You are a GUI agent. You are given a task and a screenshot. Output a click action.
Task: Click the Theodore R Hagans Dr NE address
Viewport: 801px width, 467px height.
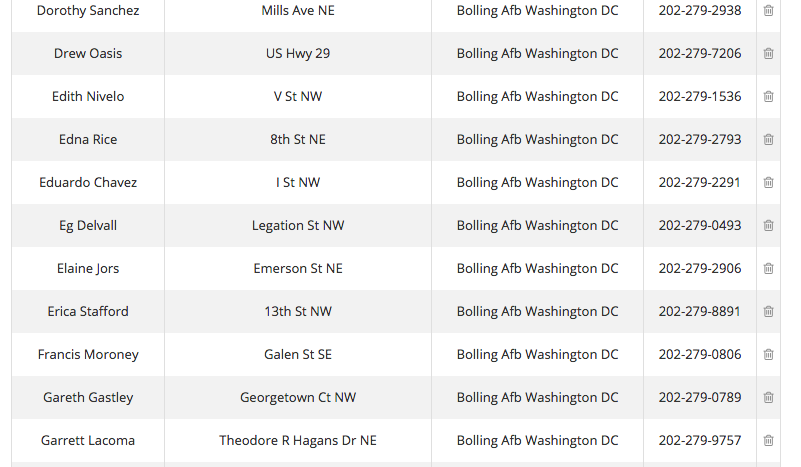(x=298, y=440)
